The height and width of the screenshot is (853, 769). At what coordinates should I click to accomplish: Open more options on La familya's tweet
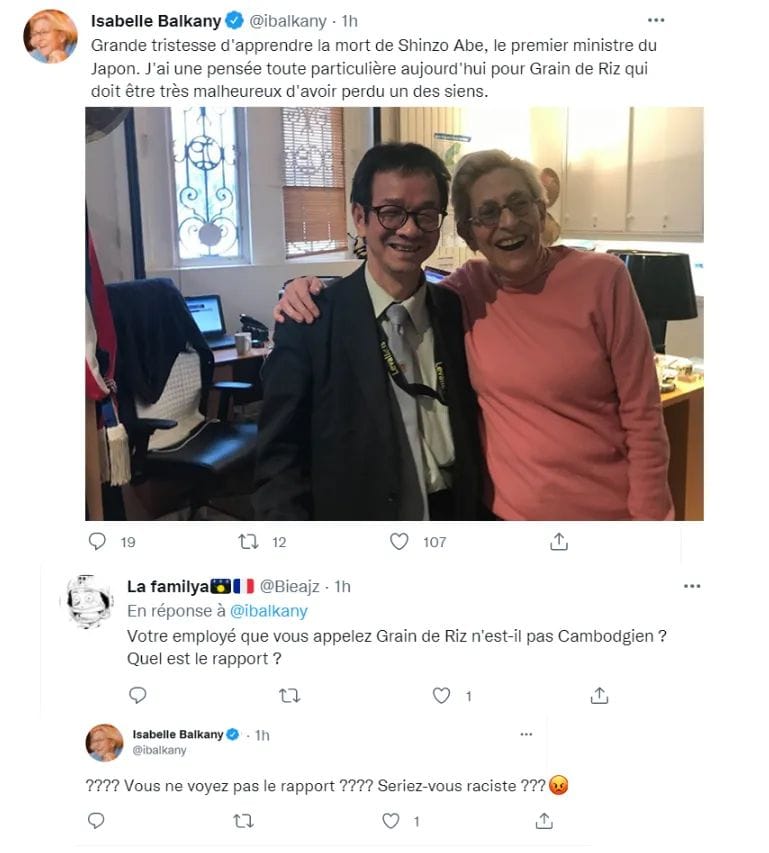click(692, 586)
